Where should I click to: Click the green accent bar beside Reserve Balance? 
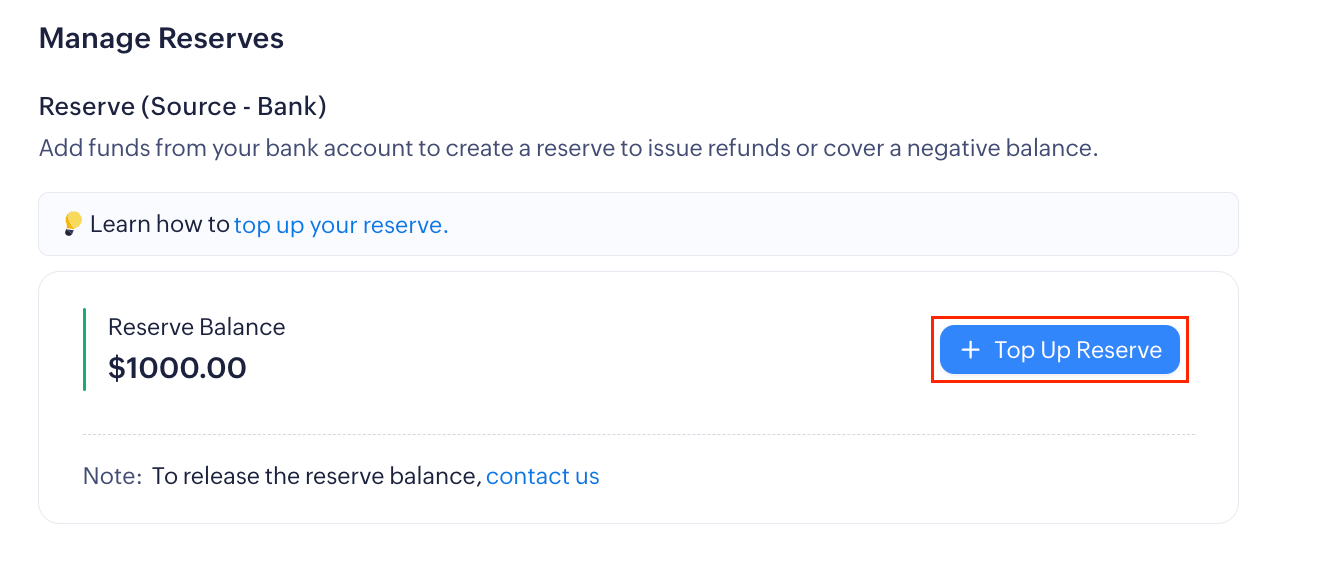pos(84,349)
